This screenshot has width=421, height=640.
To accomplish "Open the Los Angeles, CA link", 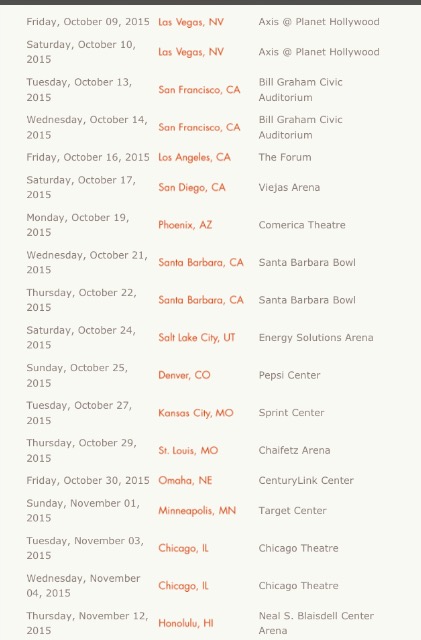I will click(x=194, y=158).
